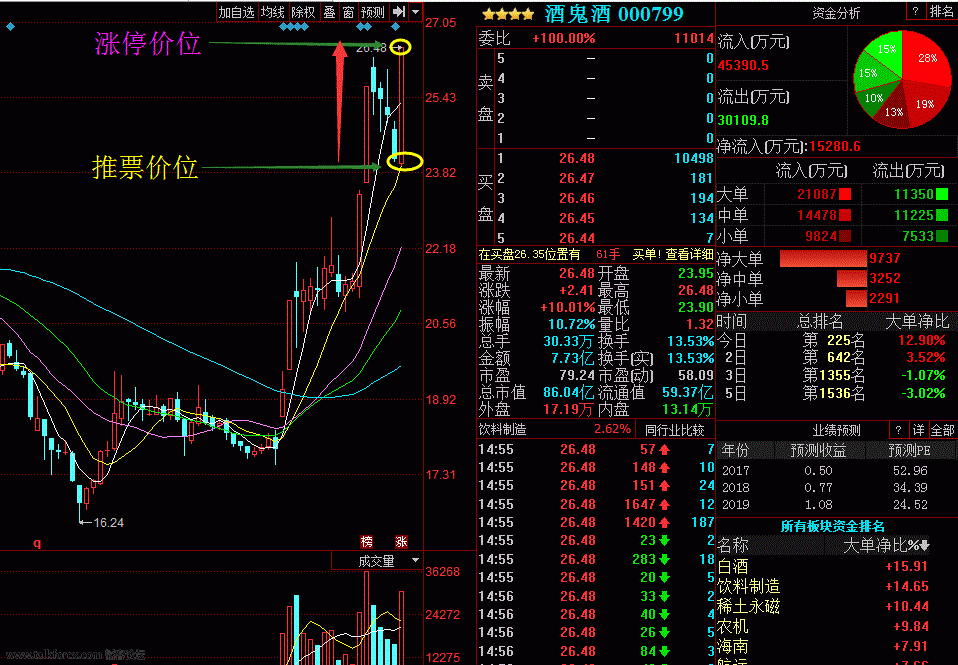
Task: Click the 委比 value +100.00%
Action: point(563,39)
